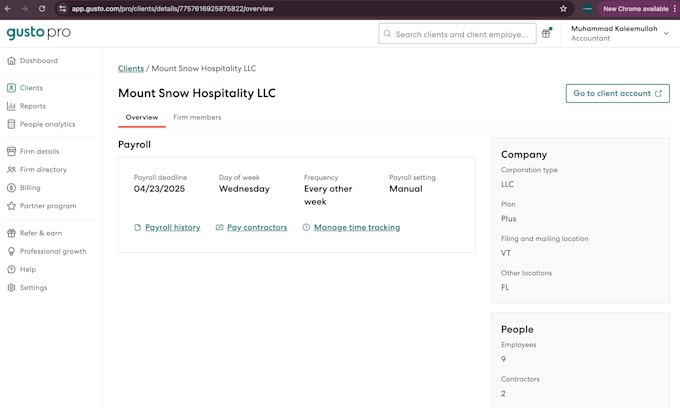
Task: Click the Chrome profile avatar icon
Action: tap(587, 9)
